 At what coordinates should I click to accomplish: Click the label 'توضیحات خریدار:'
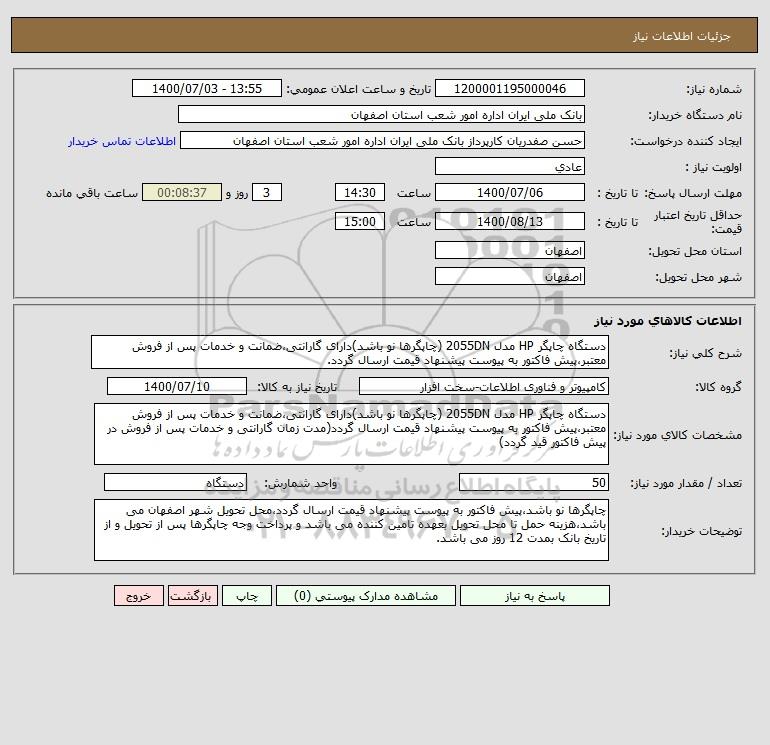click(x=702, y=531)
